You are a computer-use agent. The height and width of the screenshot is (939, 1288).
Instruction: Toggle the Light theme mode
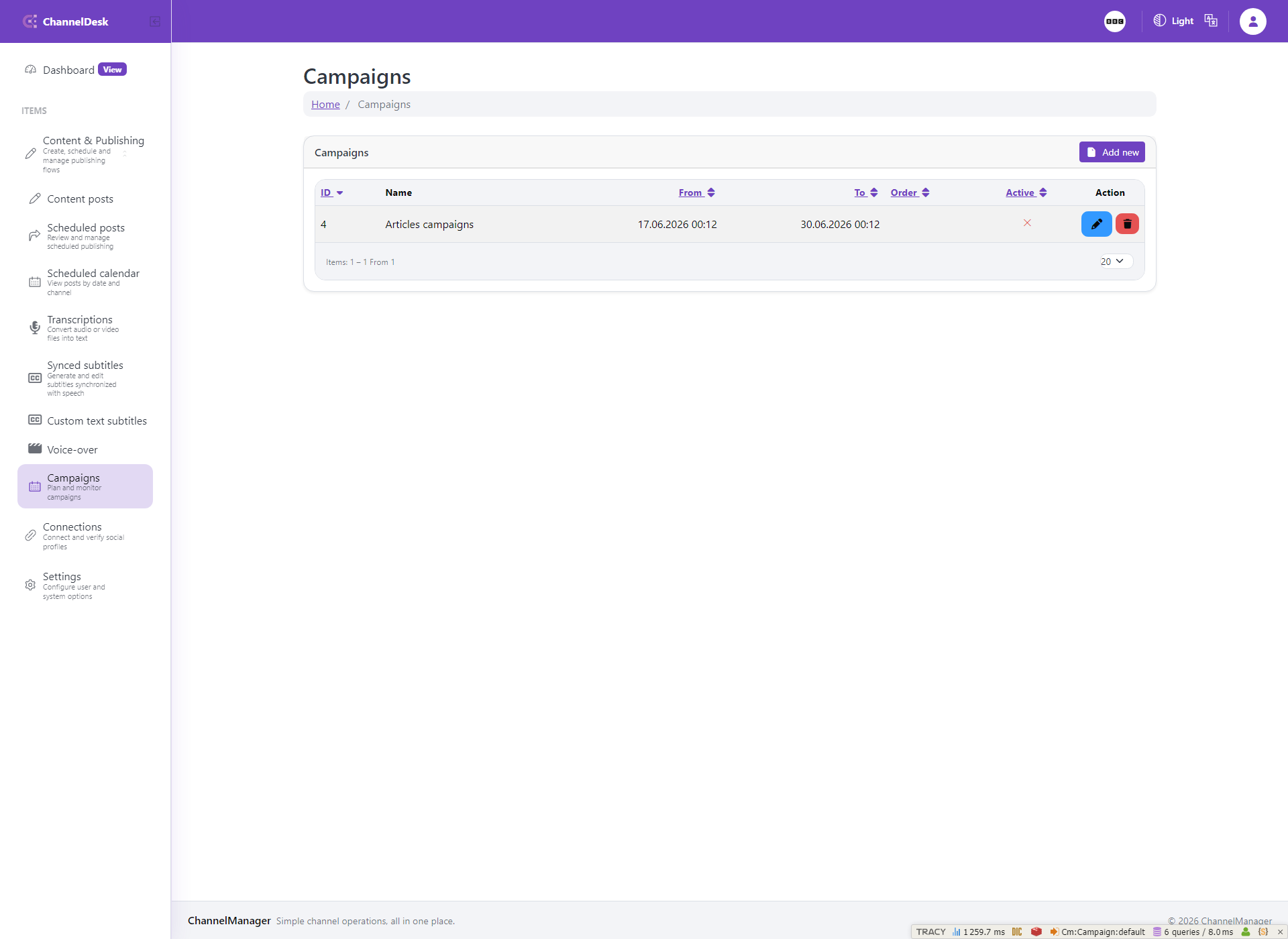(x=1173, y=21)
